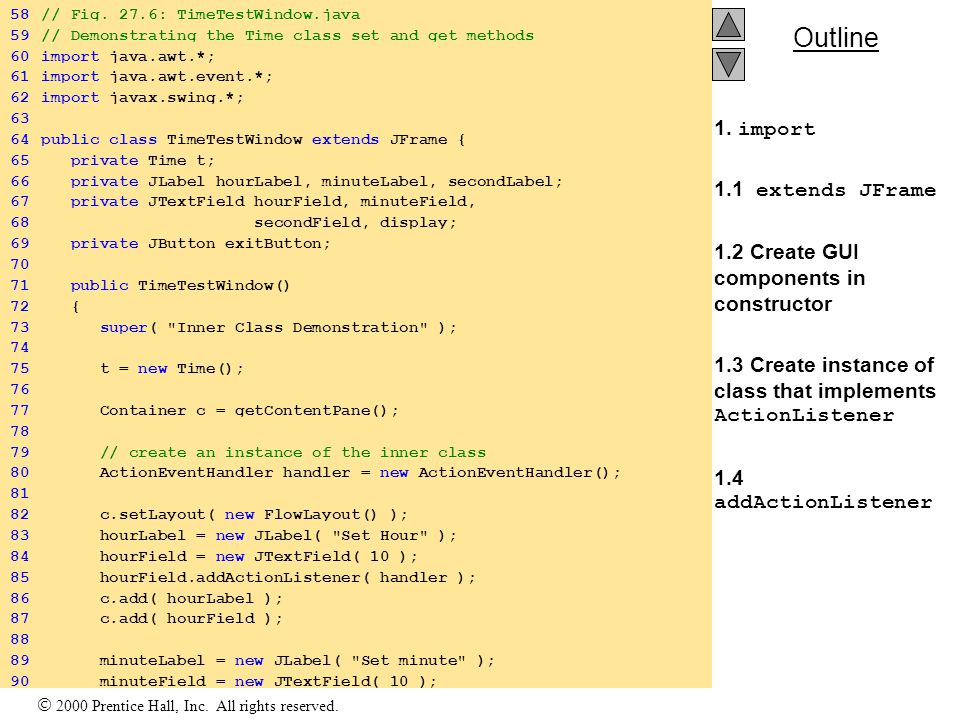Click line 59 "Demonstrating the Time class" comment
The width and height of the screenshot is (960, 720).
pyautogui.click(x=287, y=35)
